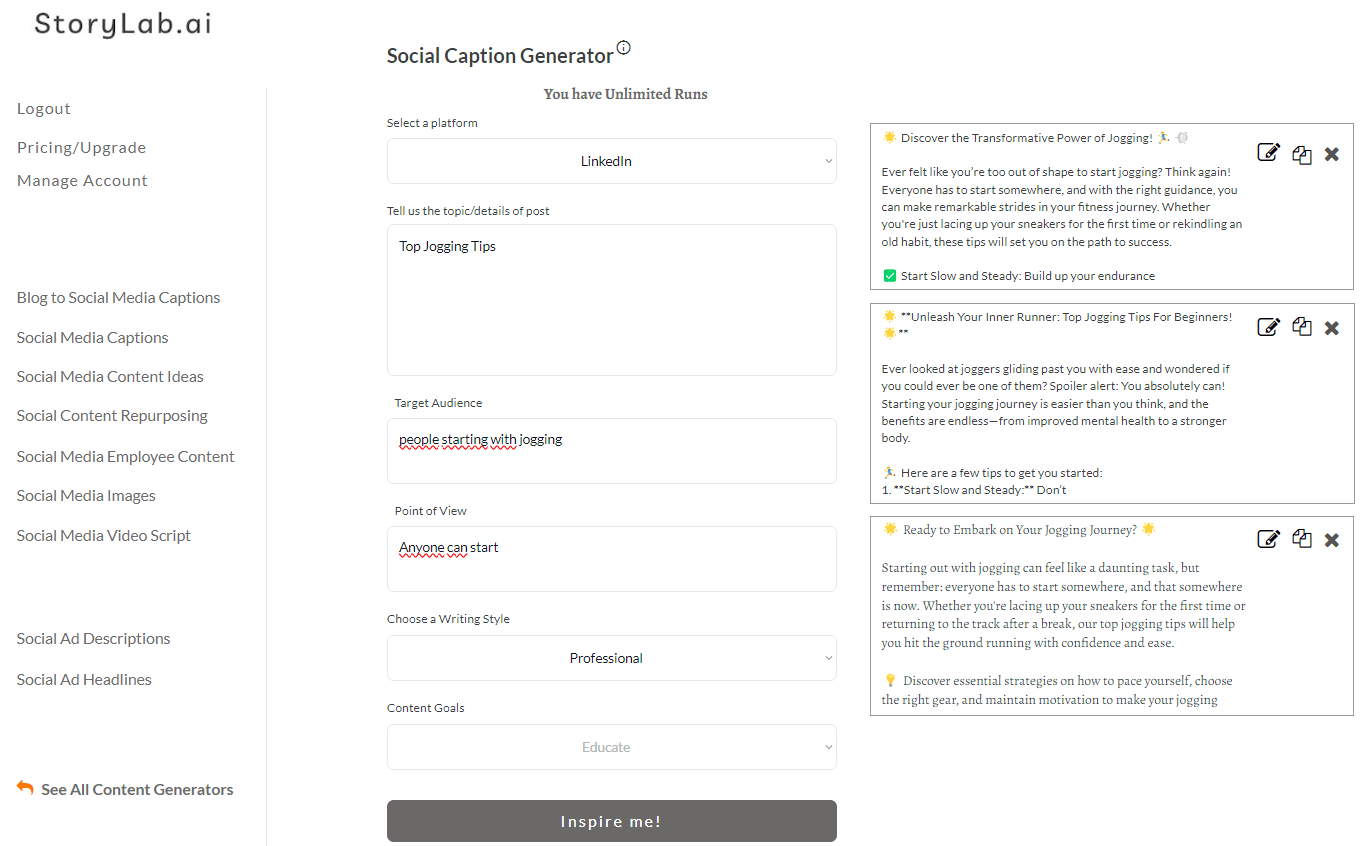Copy the first generated caption
1372x846 pixels.
pyautogui.click(x=1301, y=154)
